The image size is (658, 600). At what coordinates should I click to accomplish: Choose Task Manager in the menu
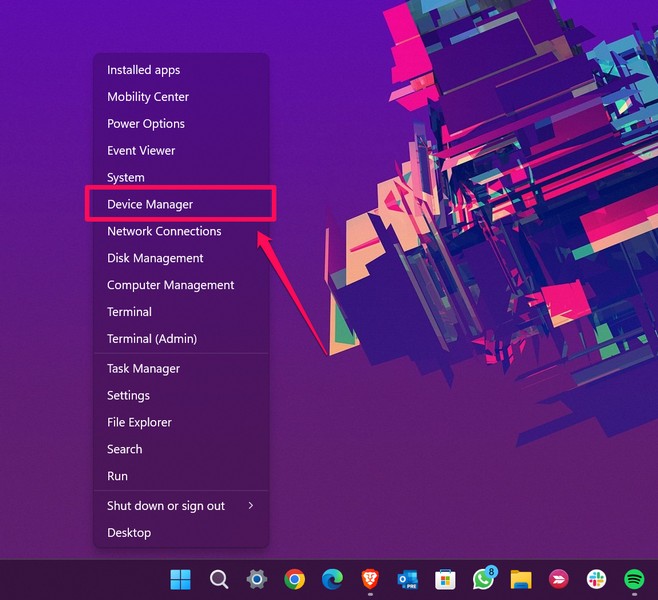143,369
